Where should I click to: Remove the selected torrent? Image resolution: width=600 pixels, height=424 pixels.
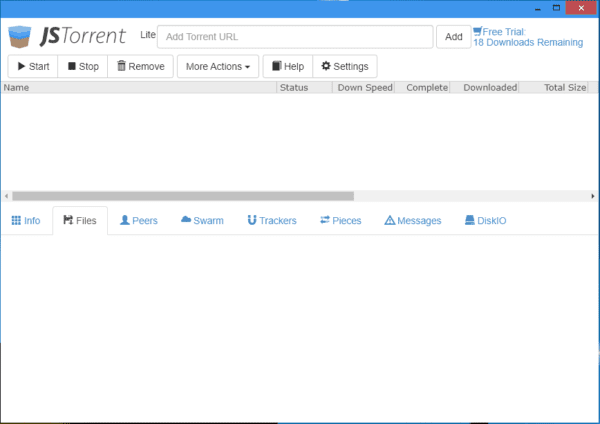pos(140,67)
